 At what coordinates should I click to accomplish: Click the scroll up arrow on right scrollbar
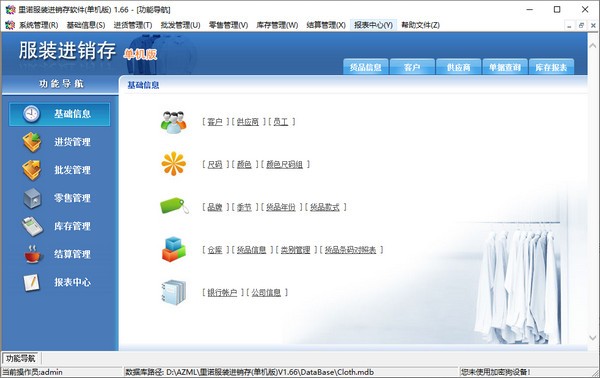pos(593,46)
